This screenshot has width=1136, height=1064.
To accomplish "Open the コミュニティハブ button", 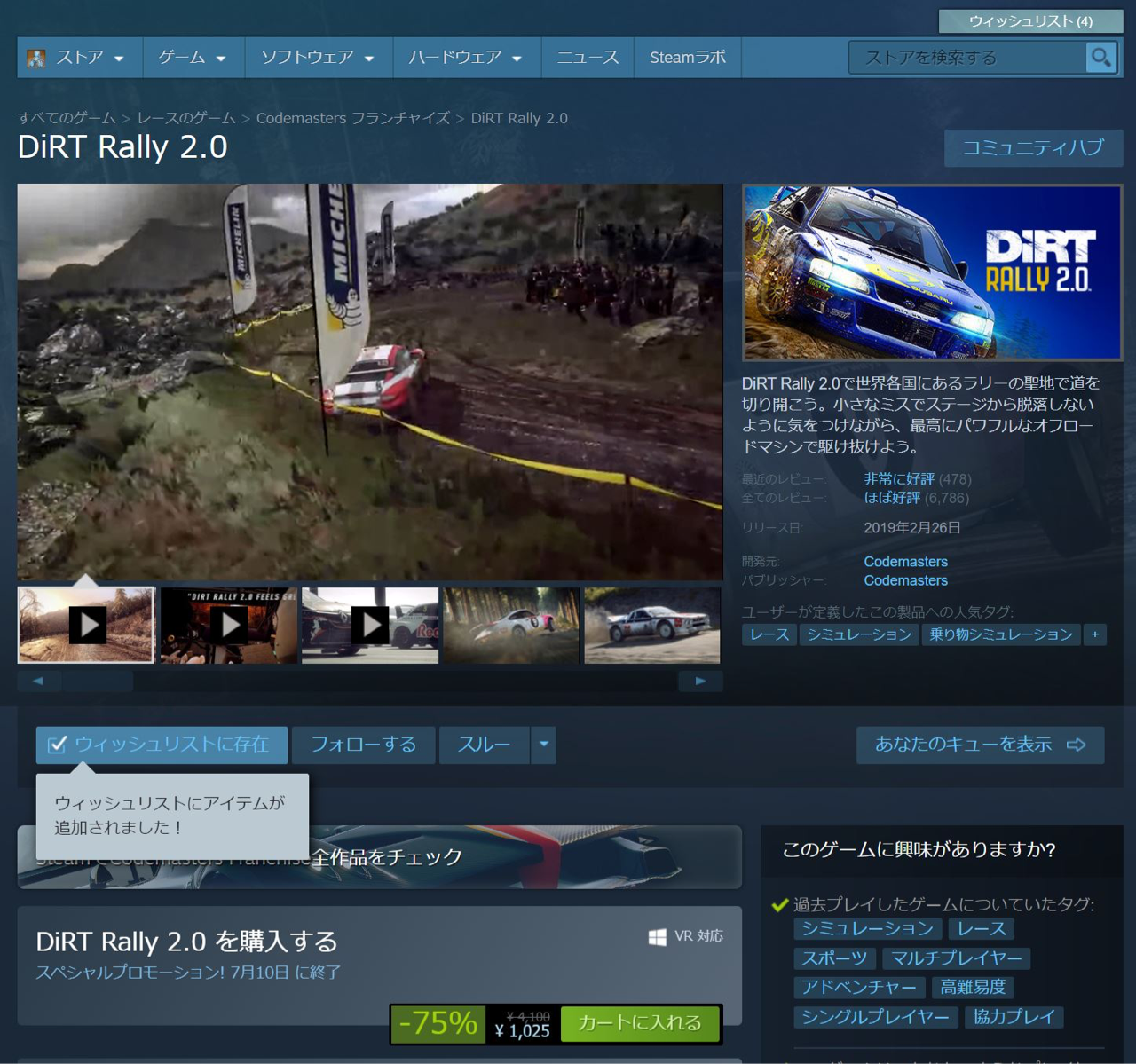I will 1033,147.
